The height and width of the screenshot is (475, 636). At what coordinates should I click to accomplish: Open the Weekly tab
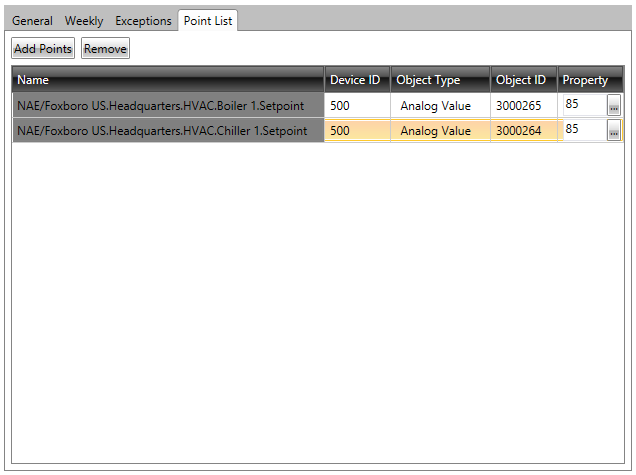[84, 21]
